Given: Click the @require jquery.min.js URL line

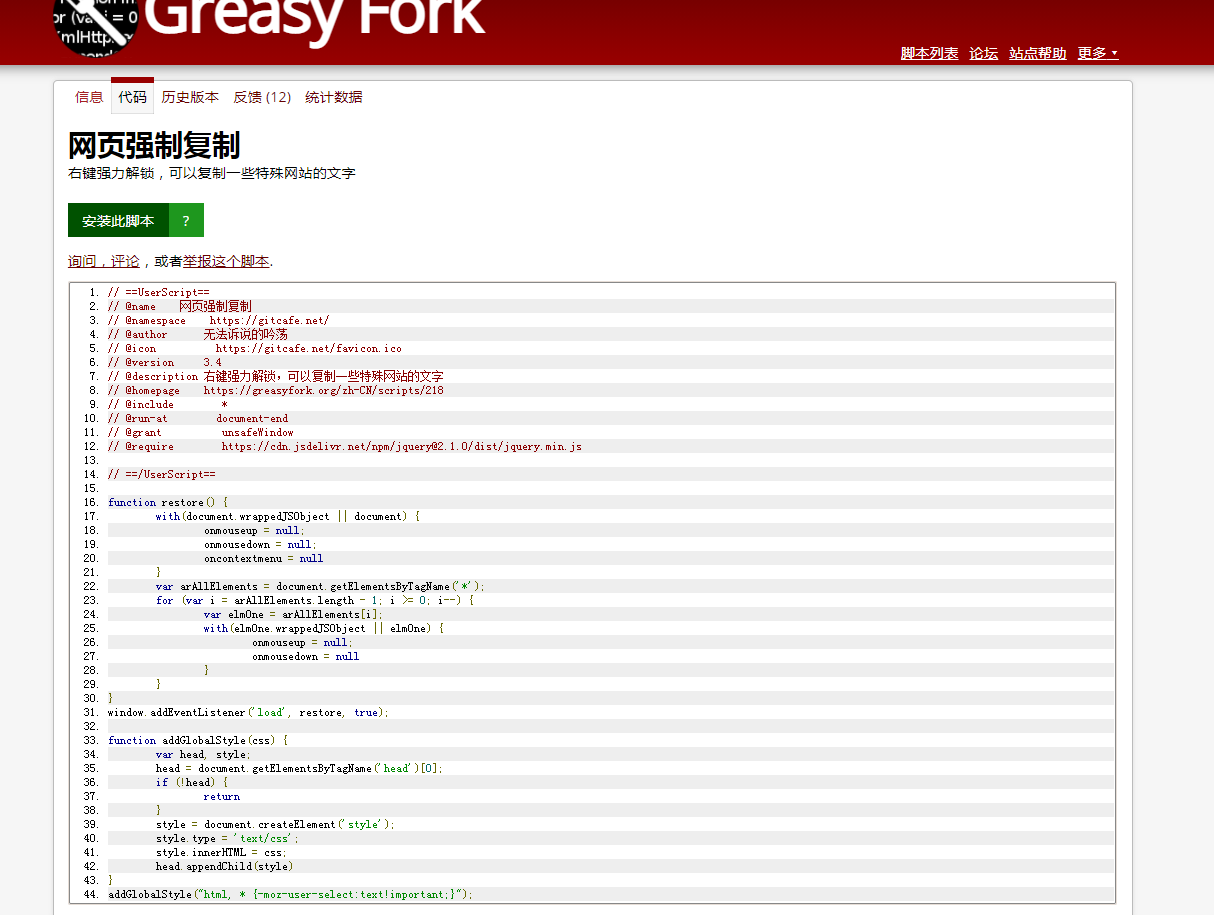Looking at the screenshot, I should (x=345, y=446).
